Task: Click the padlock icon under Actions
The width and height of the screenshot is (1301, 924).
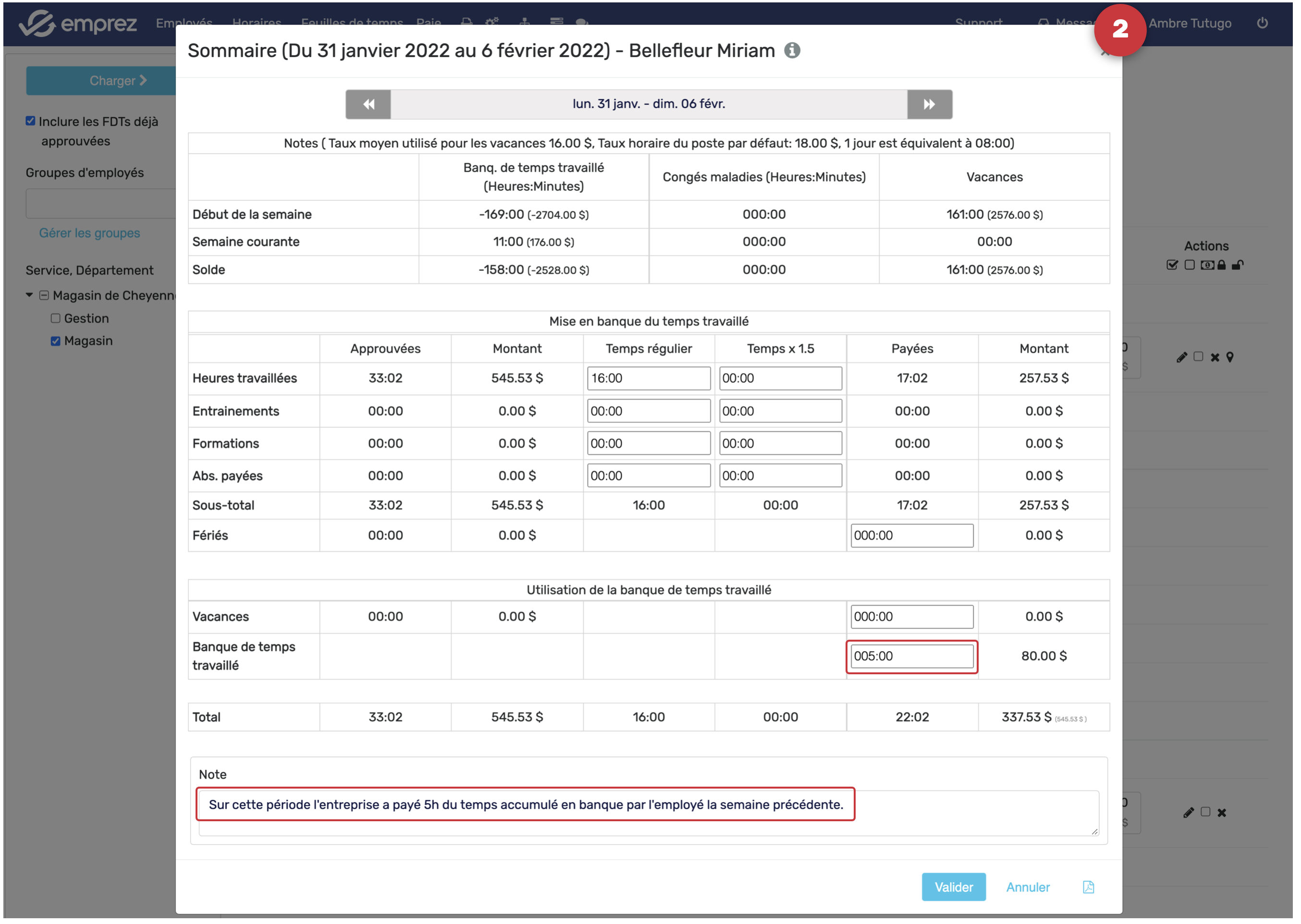Action: (x=1221, y=265)
